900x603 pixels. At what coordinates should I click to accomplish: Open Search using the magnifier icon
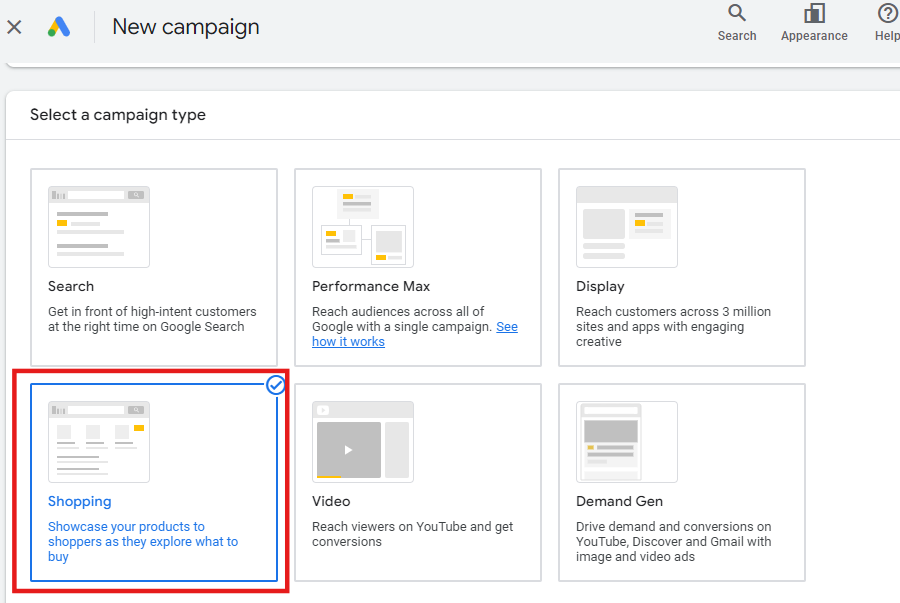[737, 13]
